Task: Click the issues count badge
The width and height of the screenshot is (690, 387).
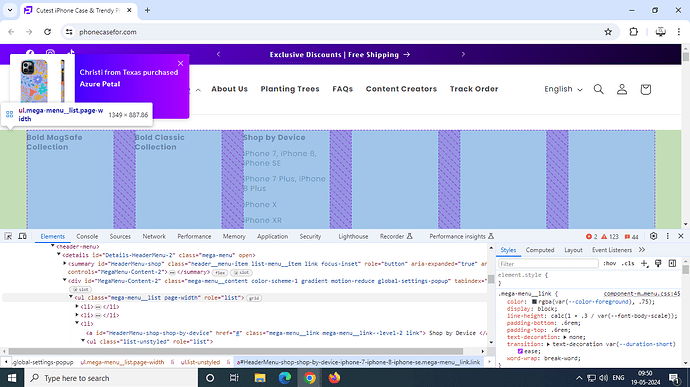Action: click(x=631, y=237)
